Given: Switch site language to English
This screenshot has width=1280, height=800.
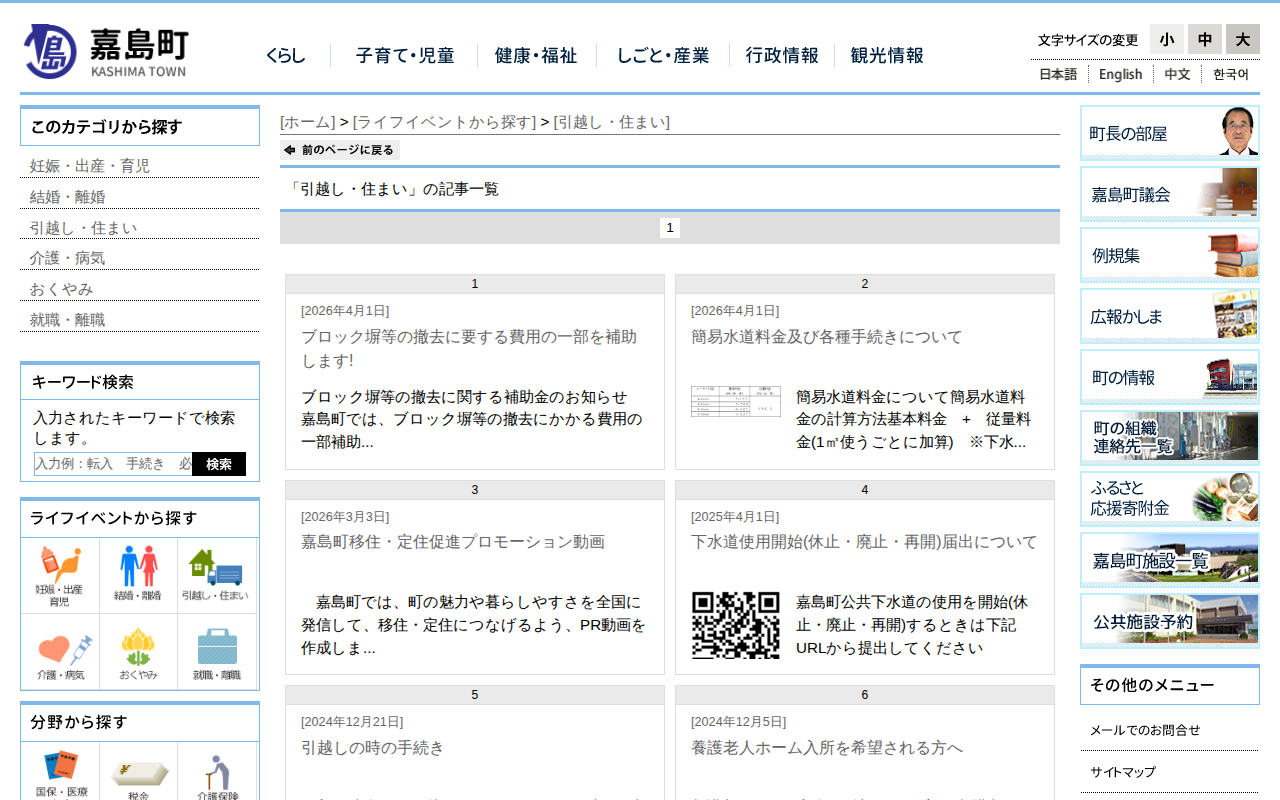Looking at the screenshot, I should (x=1120, y=74).
